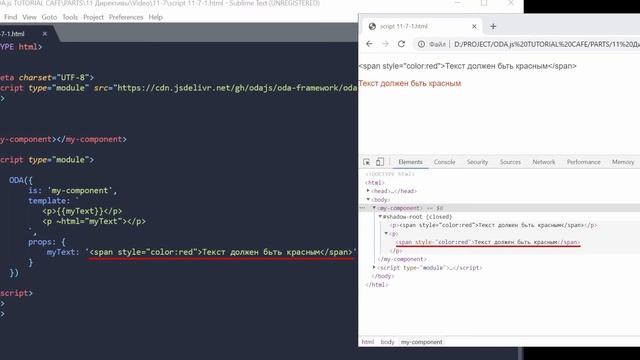Click the plain span markup text on page

tap(467, 66)
